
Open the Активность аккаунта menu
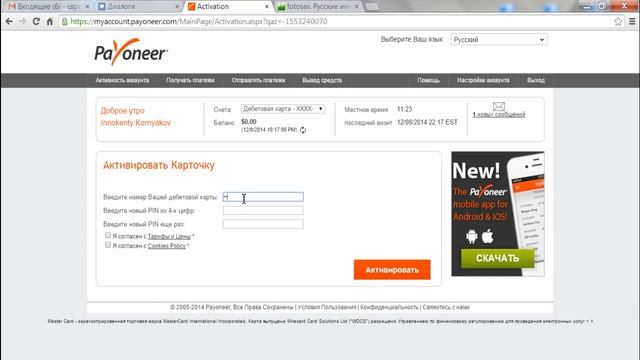(122, 80)
